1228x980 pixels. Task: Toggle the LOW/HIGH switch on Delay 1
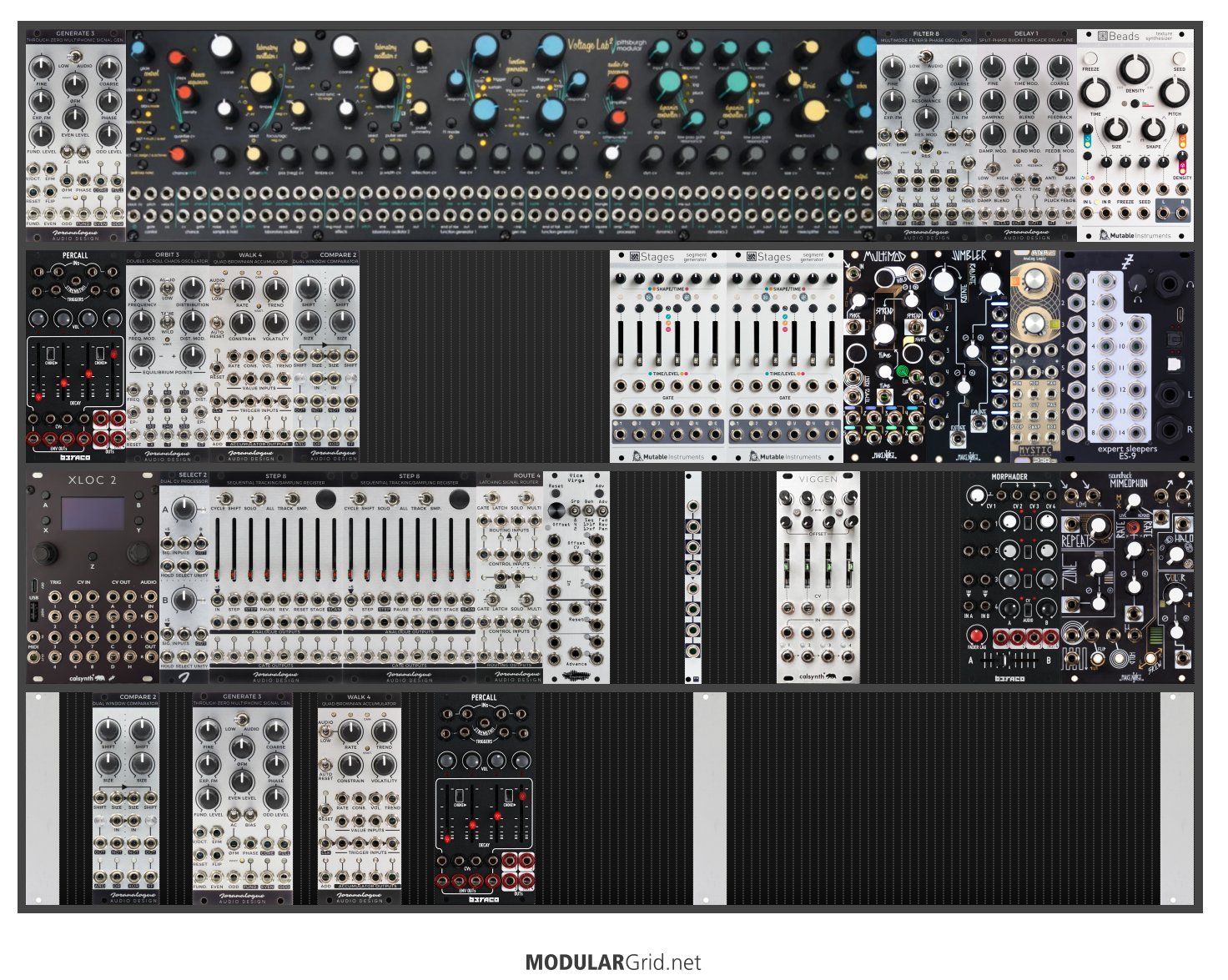(x=993, y=168)
